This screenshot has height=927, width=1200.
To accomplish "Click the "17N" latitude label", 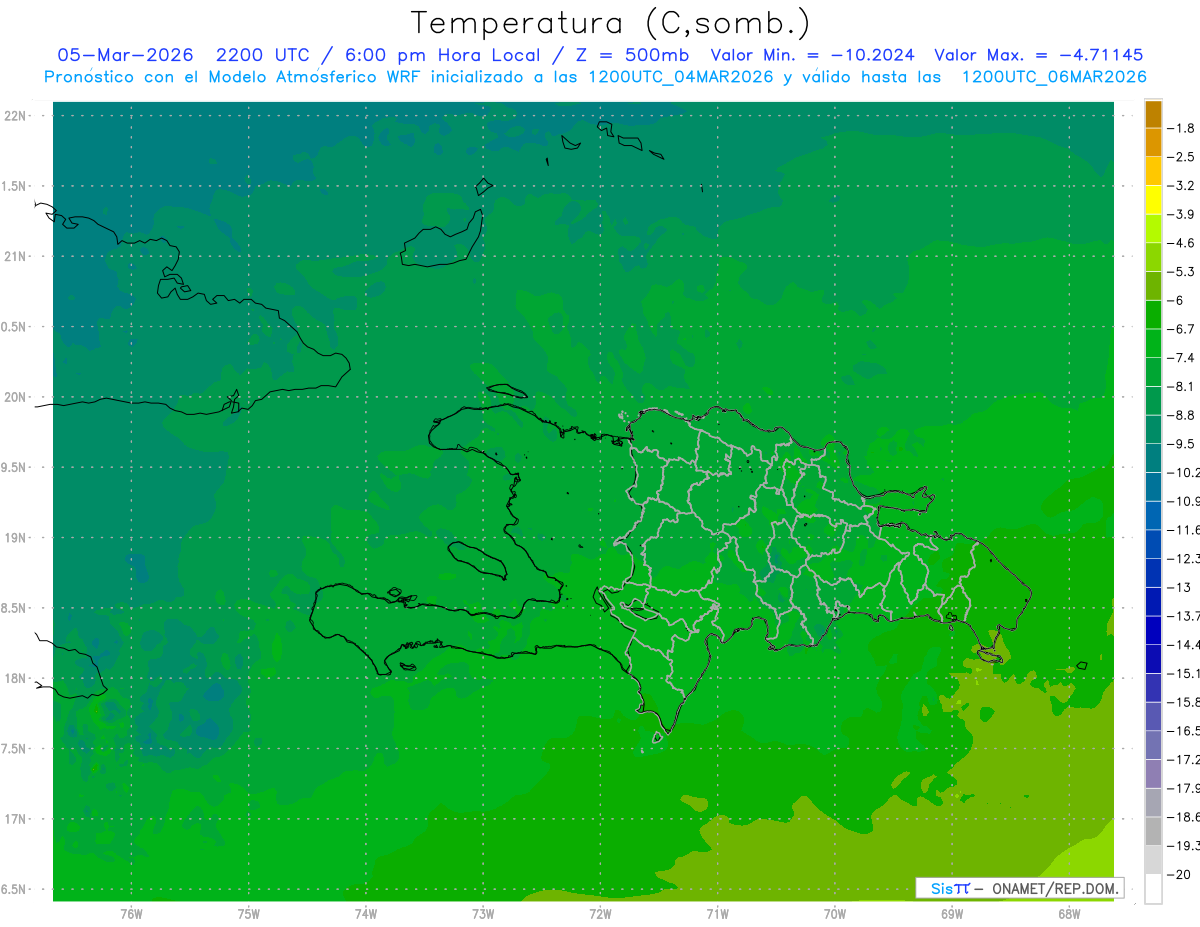I will tap(17, 820).
